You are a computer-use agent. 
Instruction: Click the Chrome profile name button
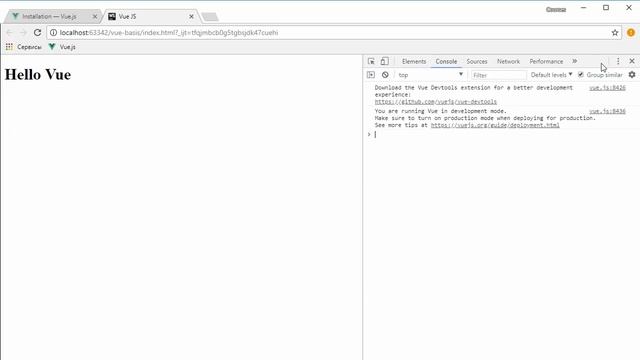click(556, 9)
